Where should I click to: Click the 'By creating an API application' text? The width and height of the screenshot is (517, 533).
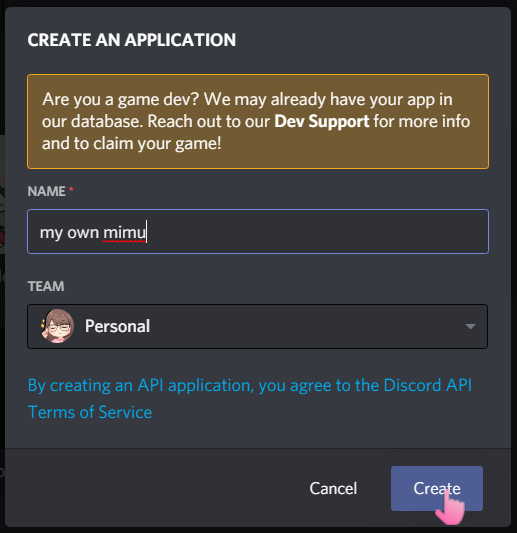(140, 385)
